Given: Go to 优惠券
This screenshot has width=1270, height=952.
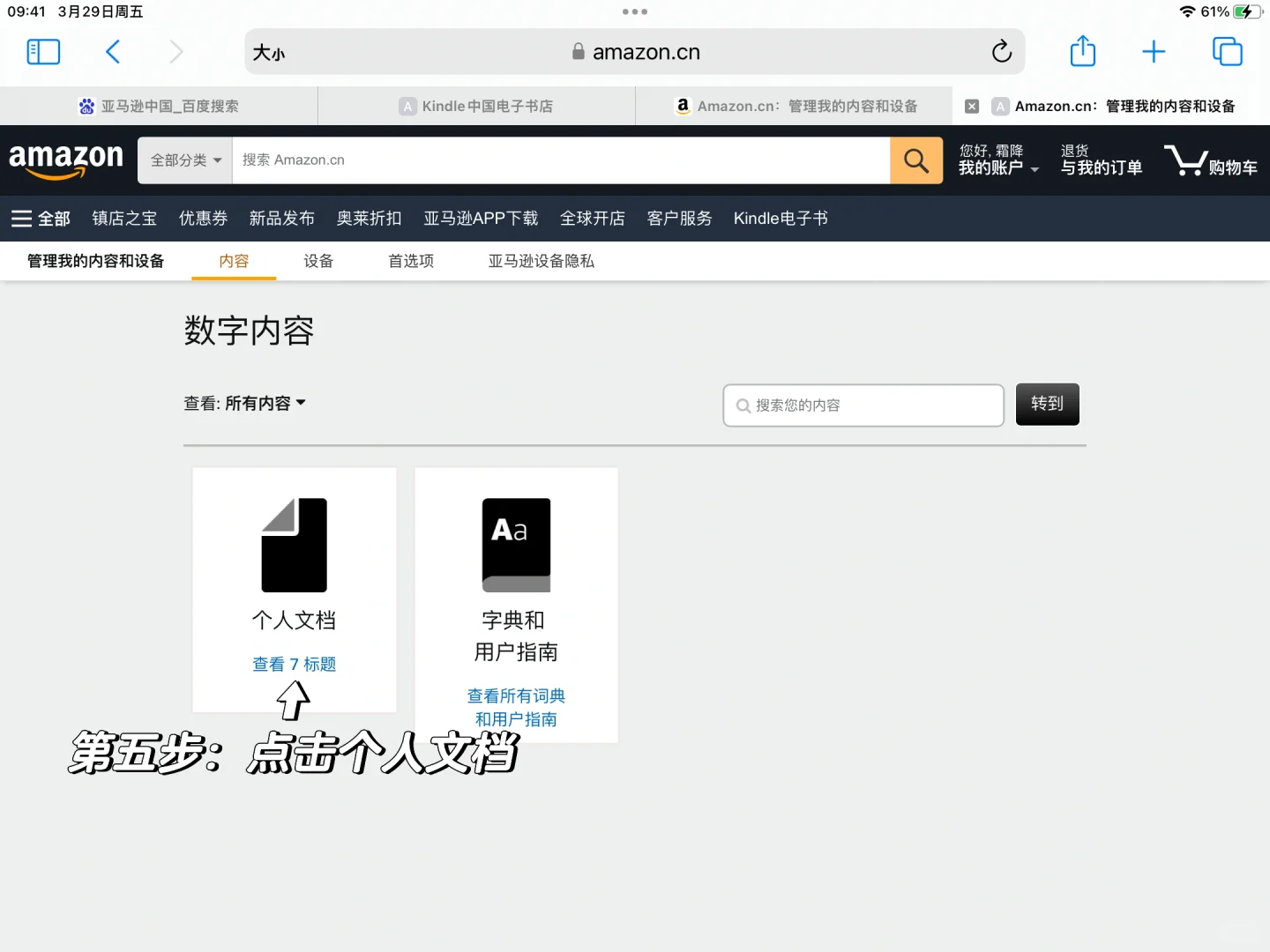Looking at the screenshot, I should coord(203,219).
